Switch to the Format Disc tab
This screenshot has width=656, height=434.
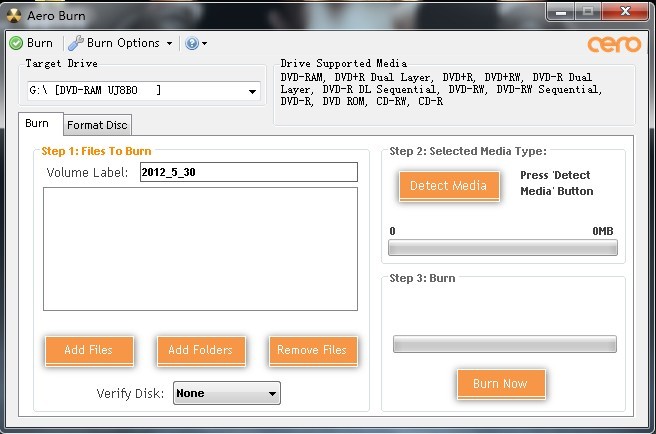tap(97, 125)
